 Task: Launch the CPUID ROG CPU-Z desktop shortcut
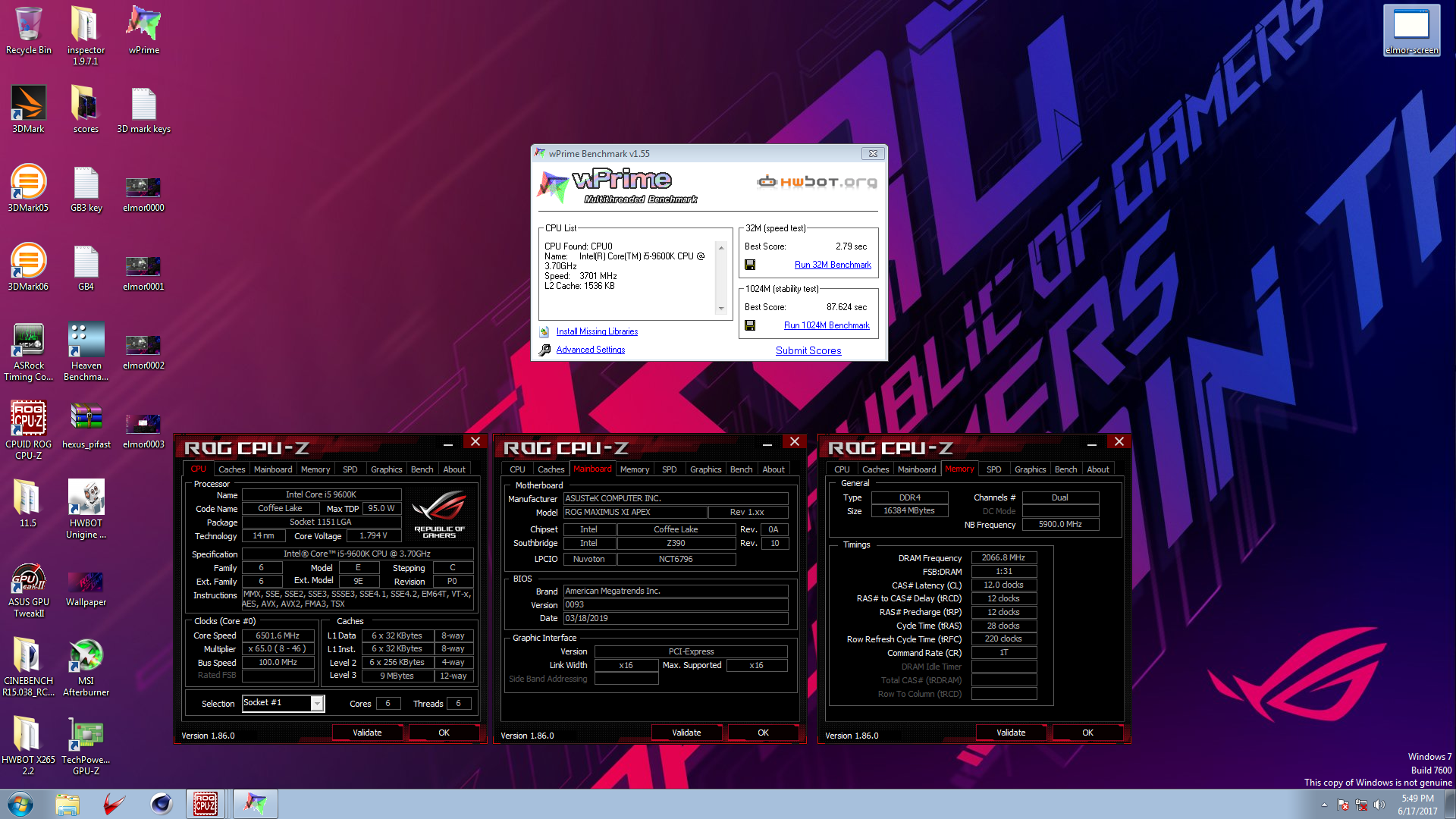click(28, 431)
